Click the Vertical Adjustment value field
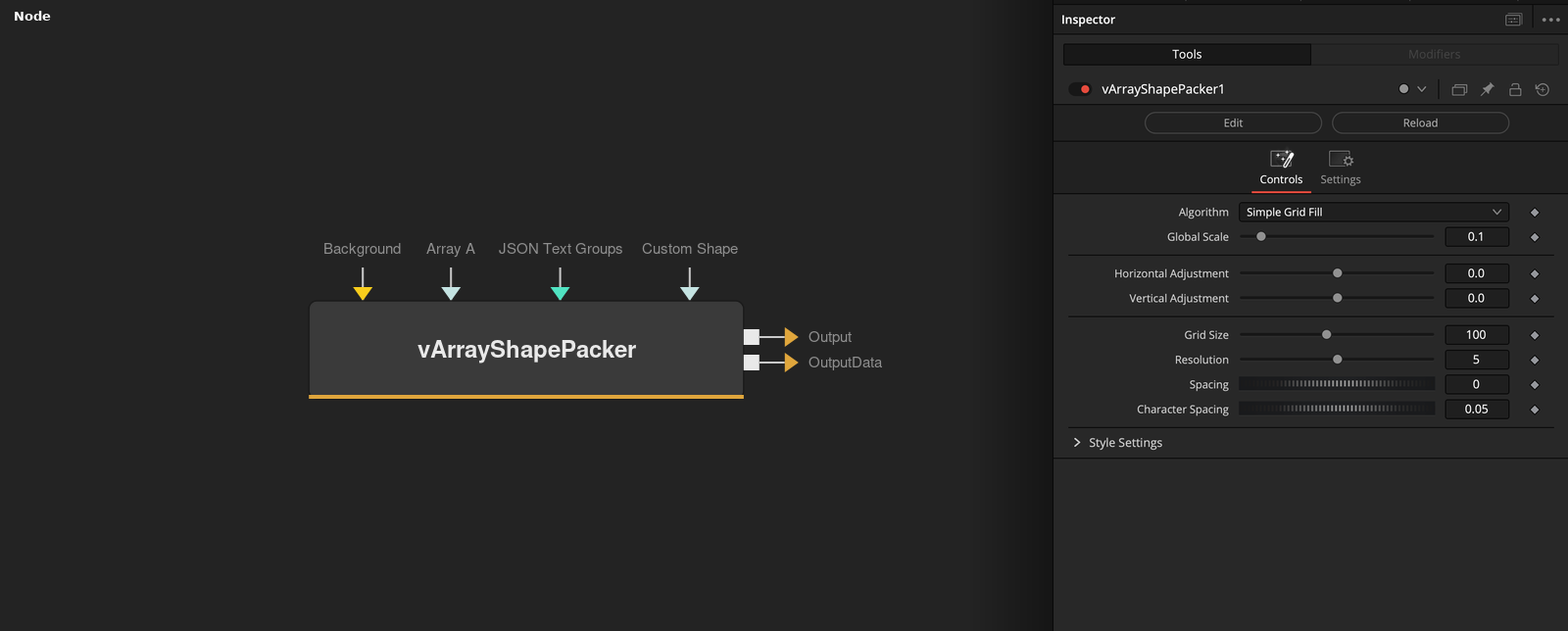This screenshot has height=631, width=1568. tap(1476, 298)
